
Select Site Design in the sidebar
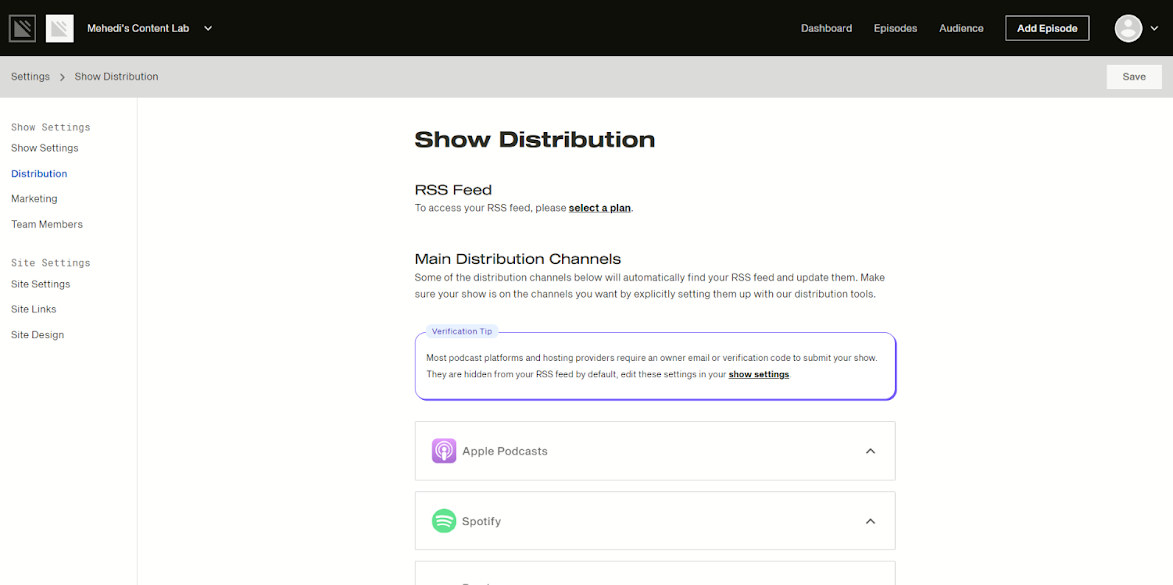tap(37, 334)
